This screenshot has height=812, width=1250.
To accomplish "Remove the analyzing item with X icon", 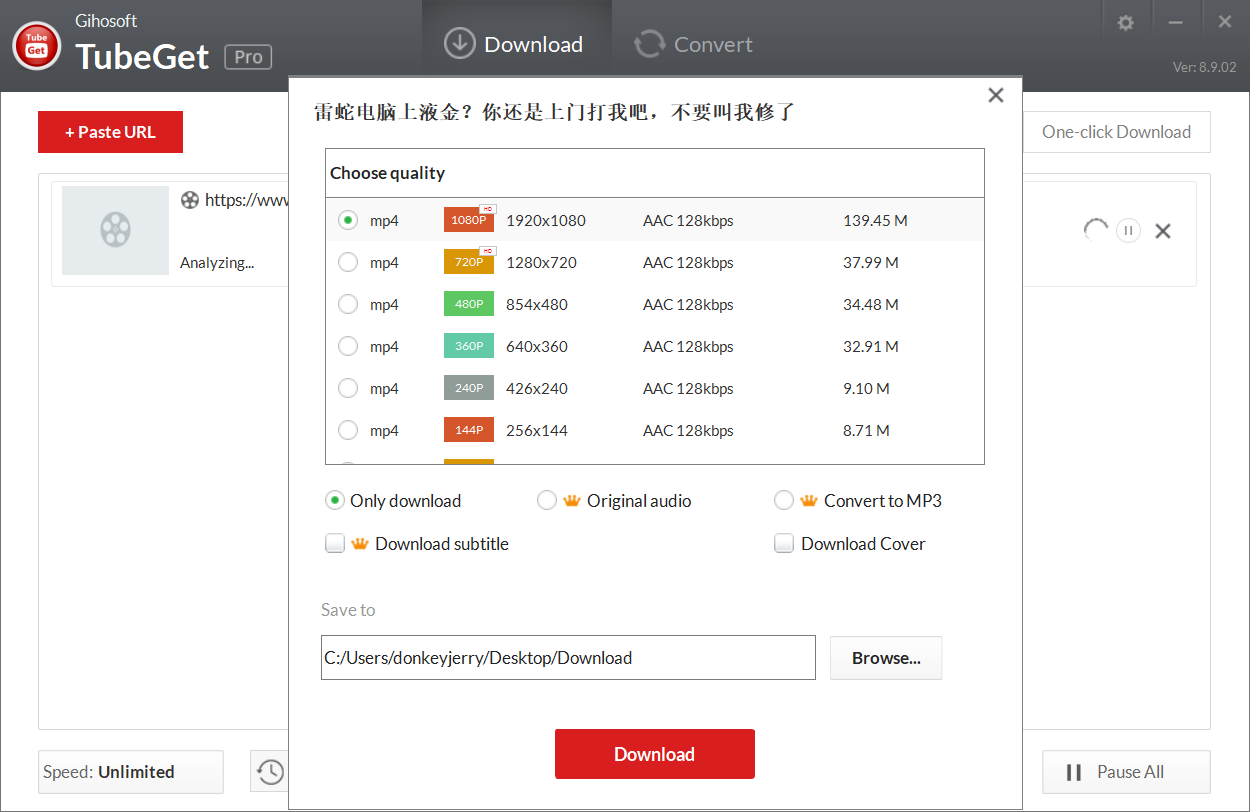I will click(1163, 231).
